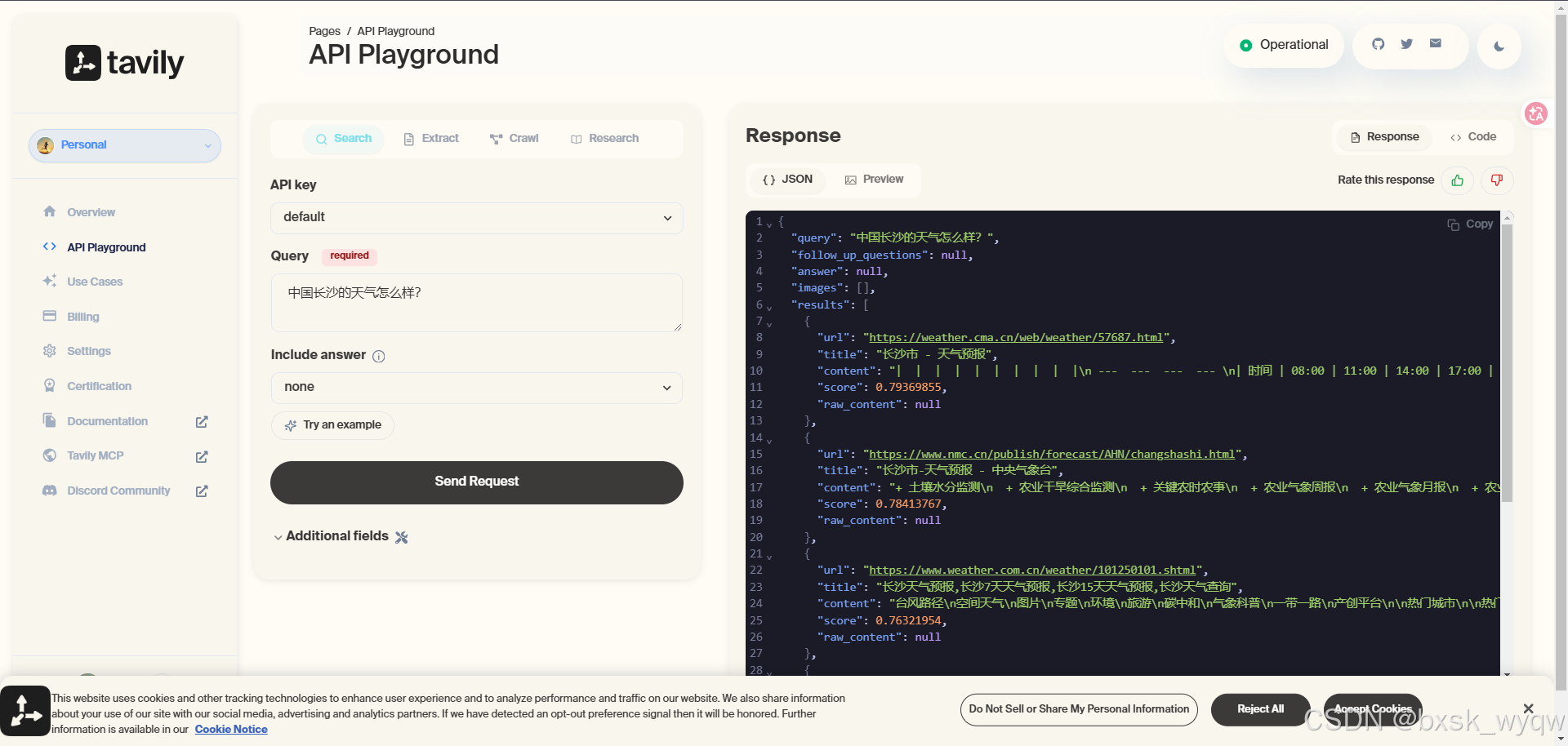Click the Include answer info icon
Viewport: 1568px width, 746px height.
(x=379, y=356)
